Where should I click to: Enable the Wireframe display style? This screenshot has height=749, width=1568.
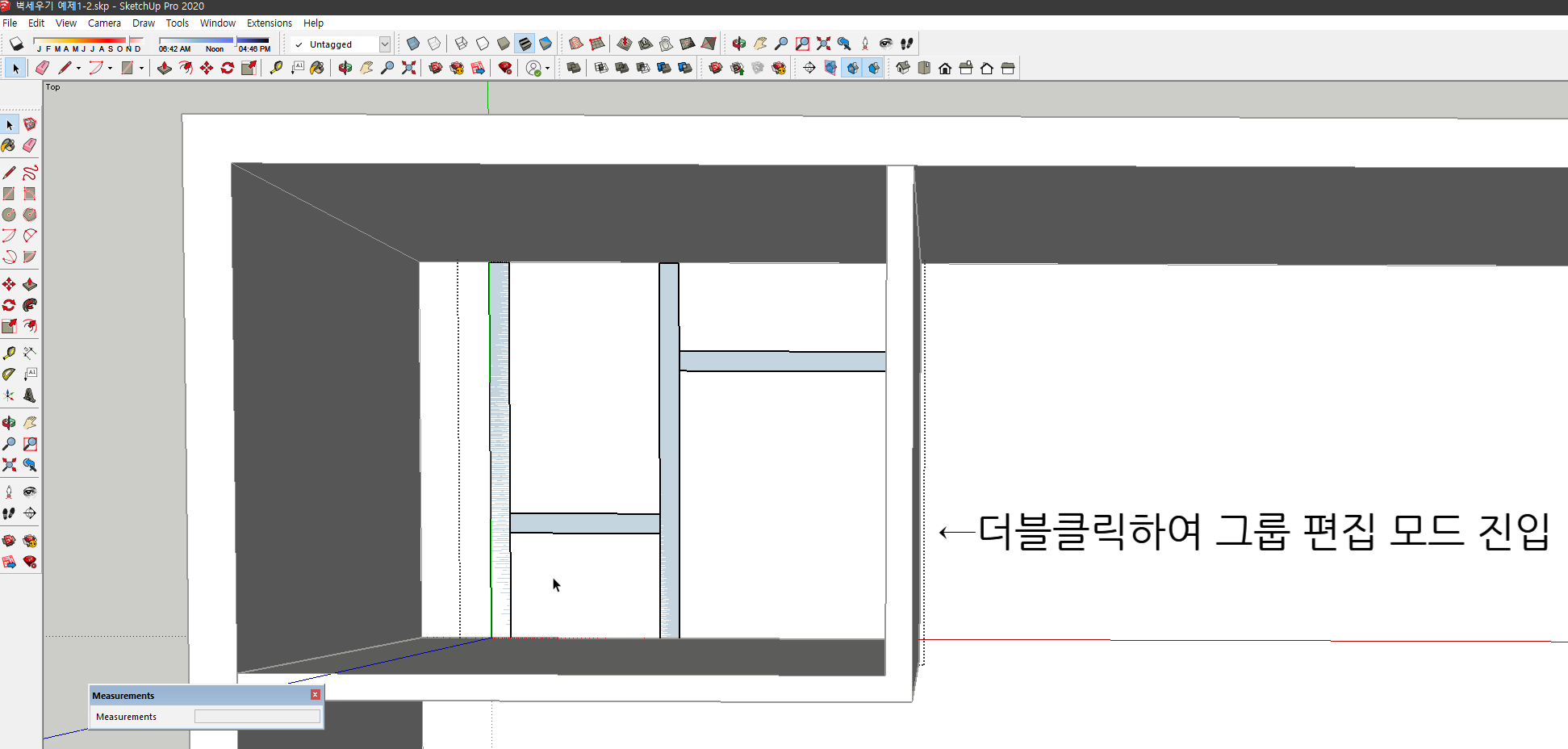click(x=462, y=44)
